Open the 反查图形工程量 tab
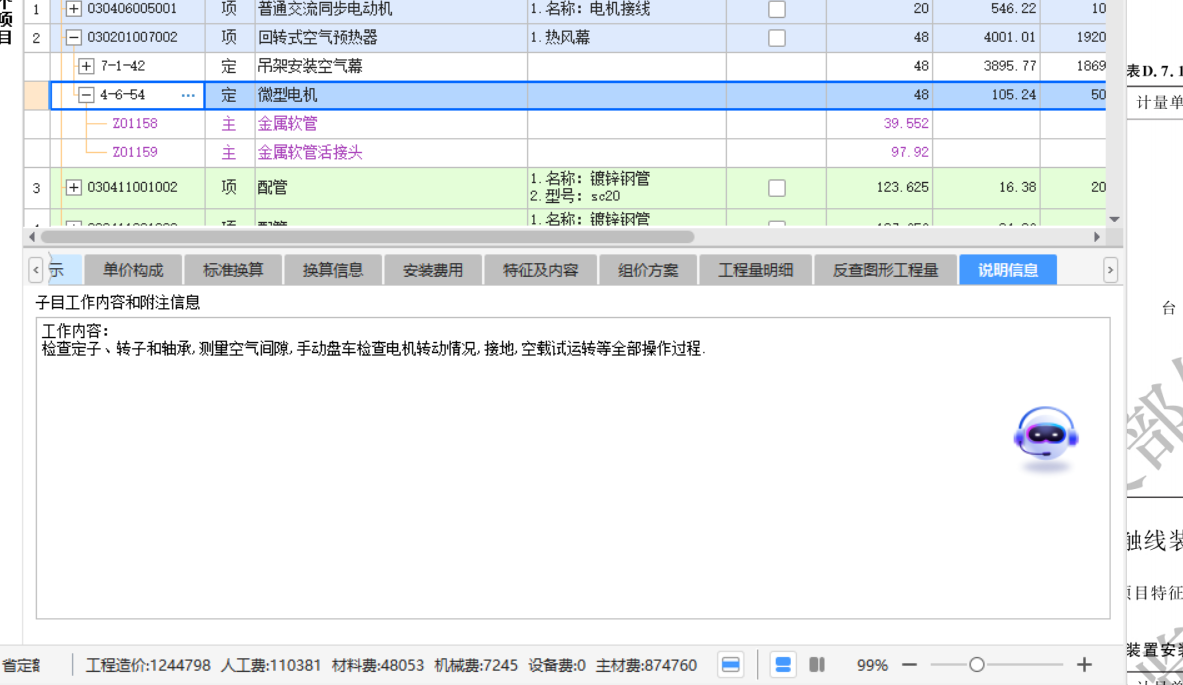 885,270
